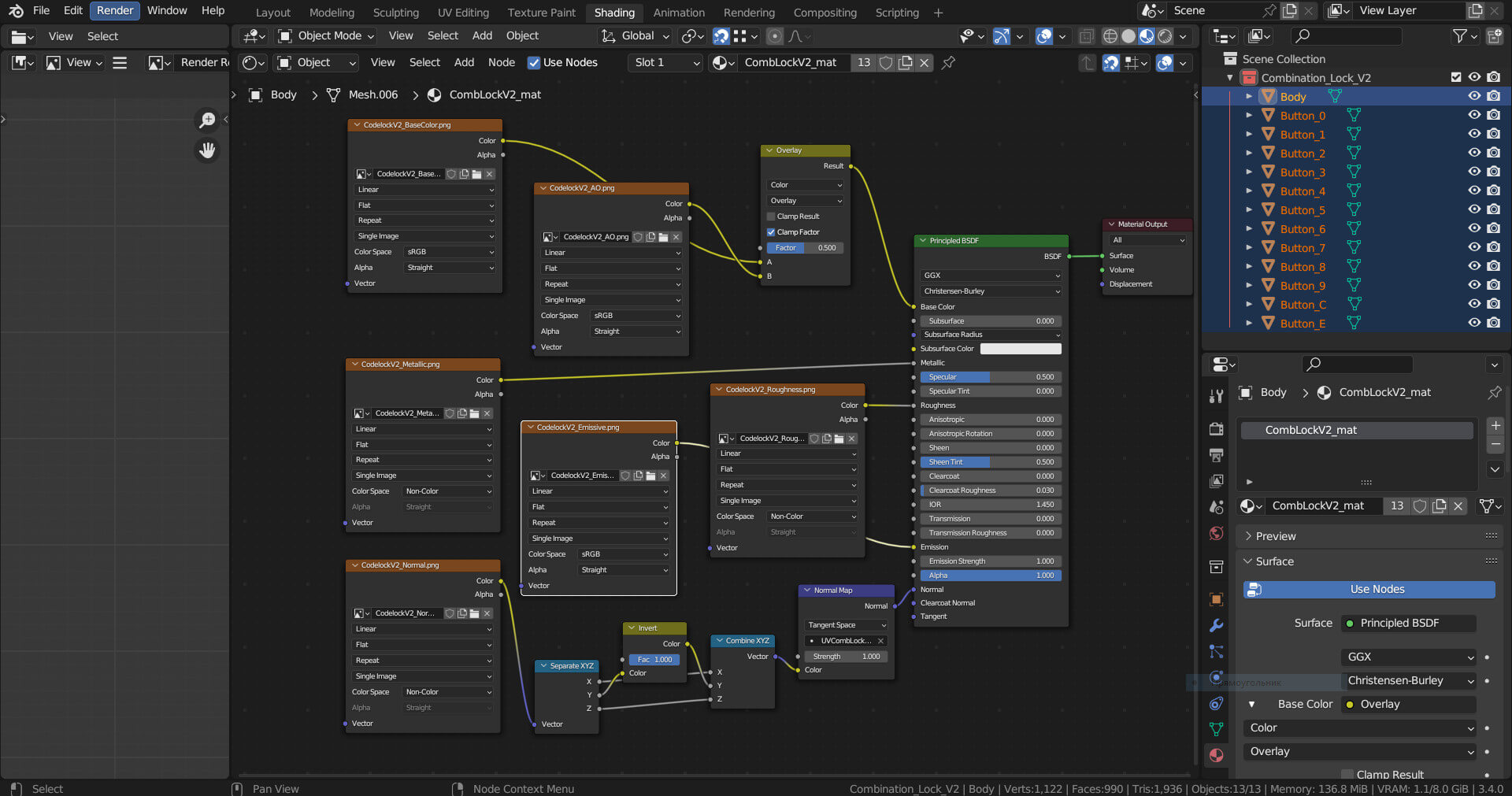Screen dimensions: 1512x796
Task: Click the Subsurface Color white swatch
Action: pyautogui.click(x=1021, y=349)
